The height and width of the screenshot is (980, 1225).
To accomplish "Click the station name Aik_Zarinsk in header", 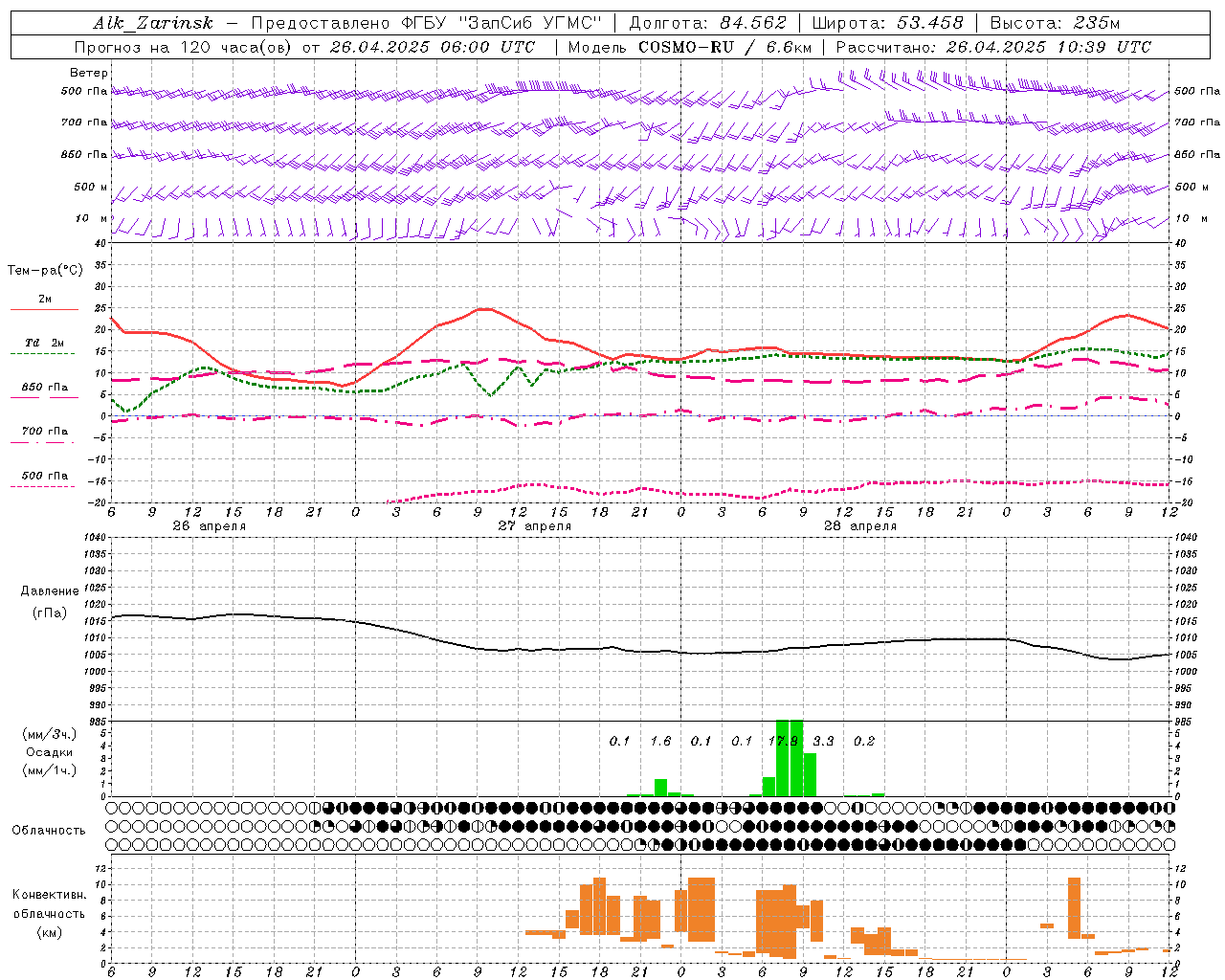I will point(153,23).
